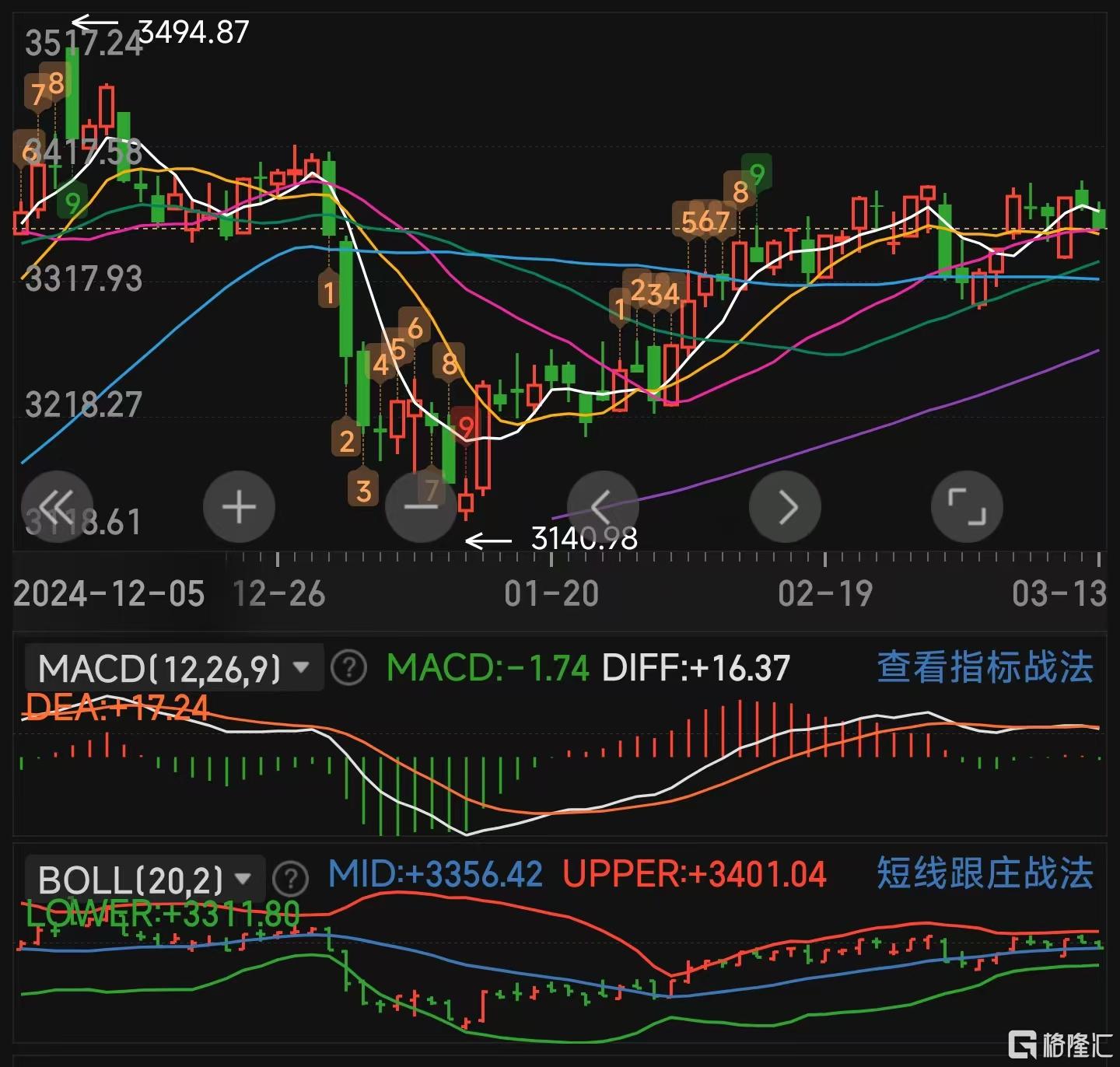The height and width of the screenshot is (1067, 1120).
Task: Click MID:+3356.42 value text
Action: point(436,874)
